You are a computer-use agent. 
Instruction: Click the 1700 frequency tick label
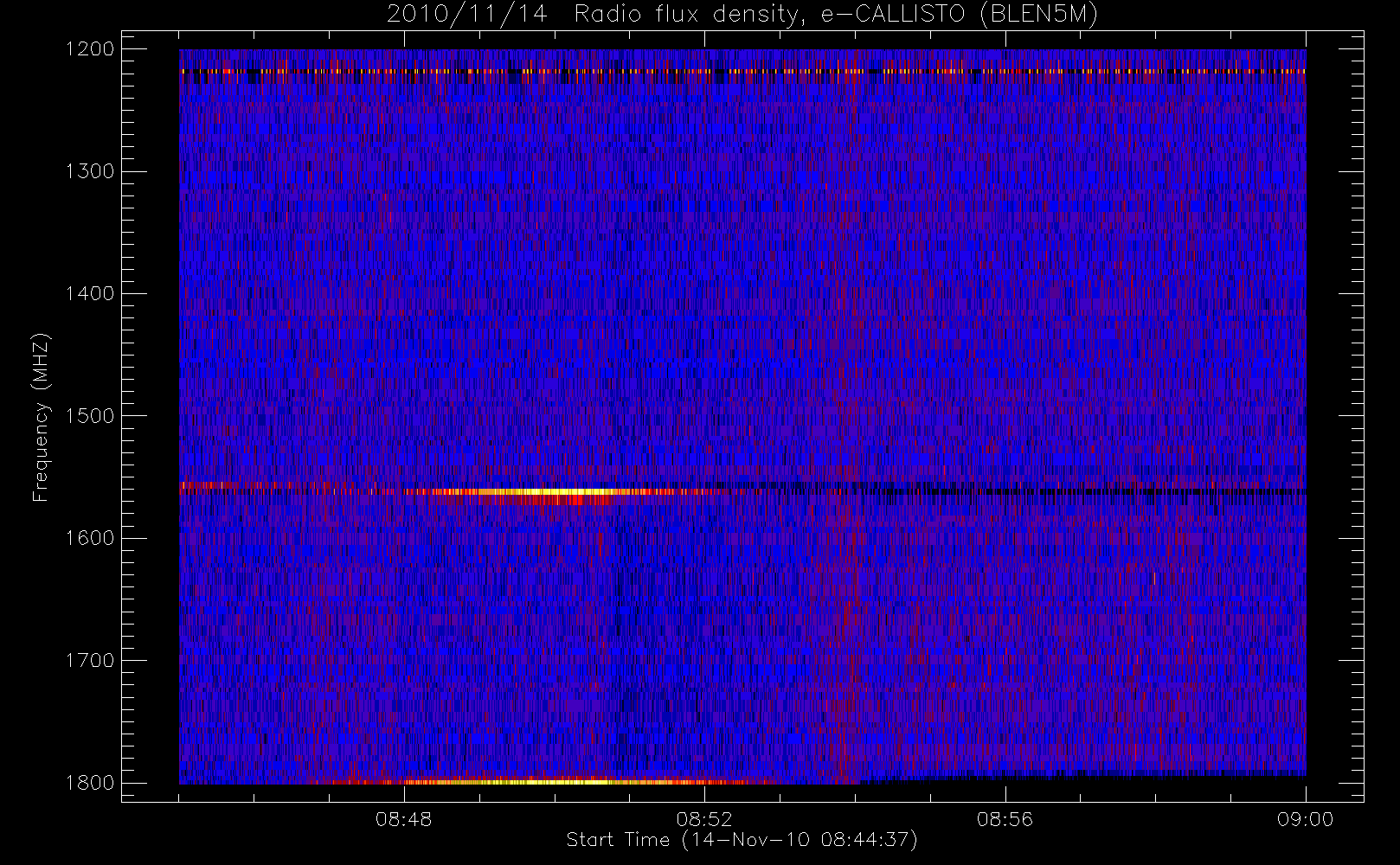pyautogui.click(x=90, y=660)
